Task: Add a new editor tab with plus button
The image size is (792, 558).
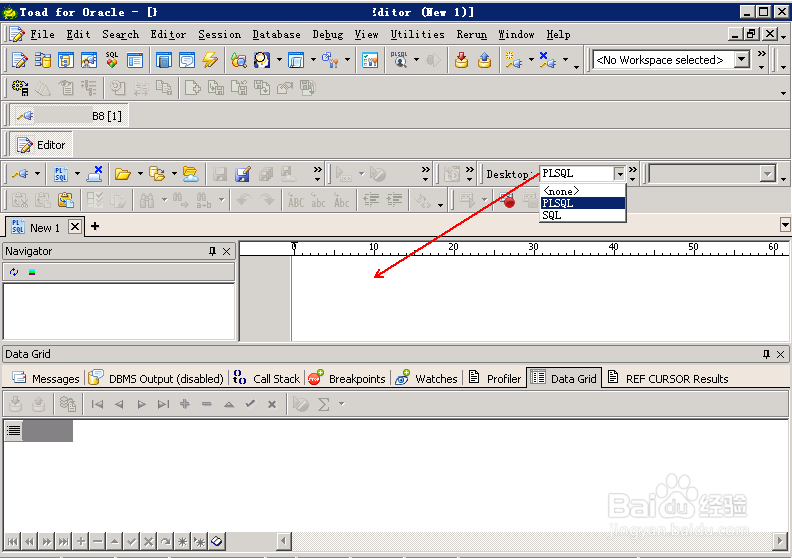Action: tap(95, 227)
